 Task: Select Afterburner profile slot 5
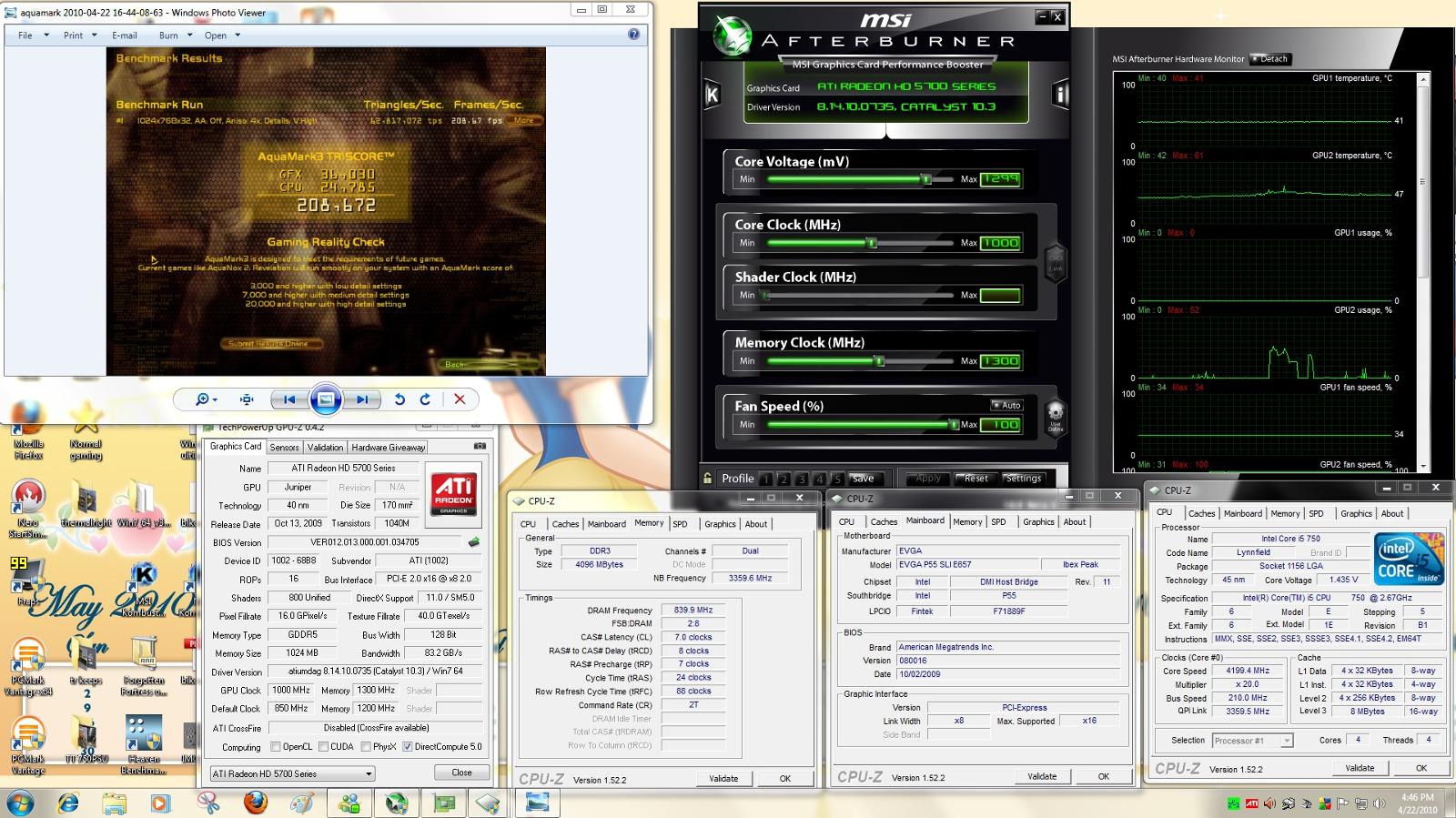point(837,479)
